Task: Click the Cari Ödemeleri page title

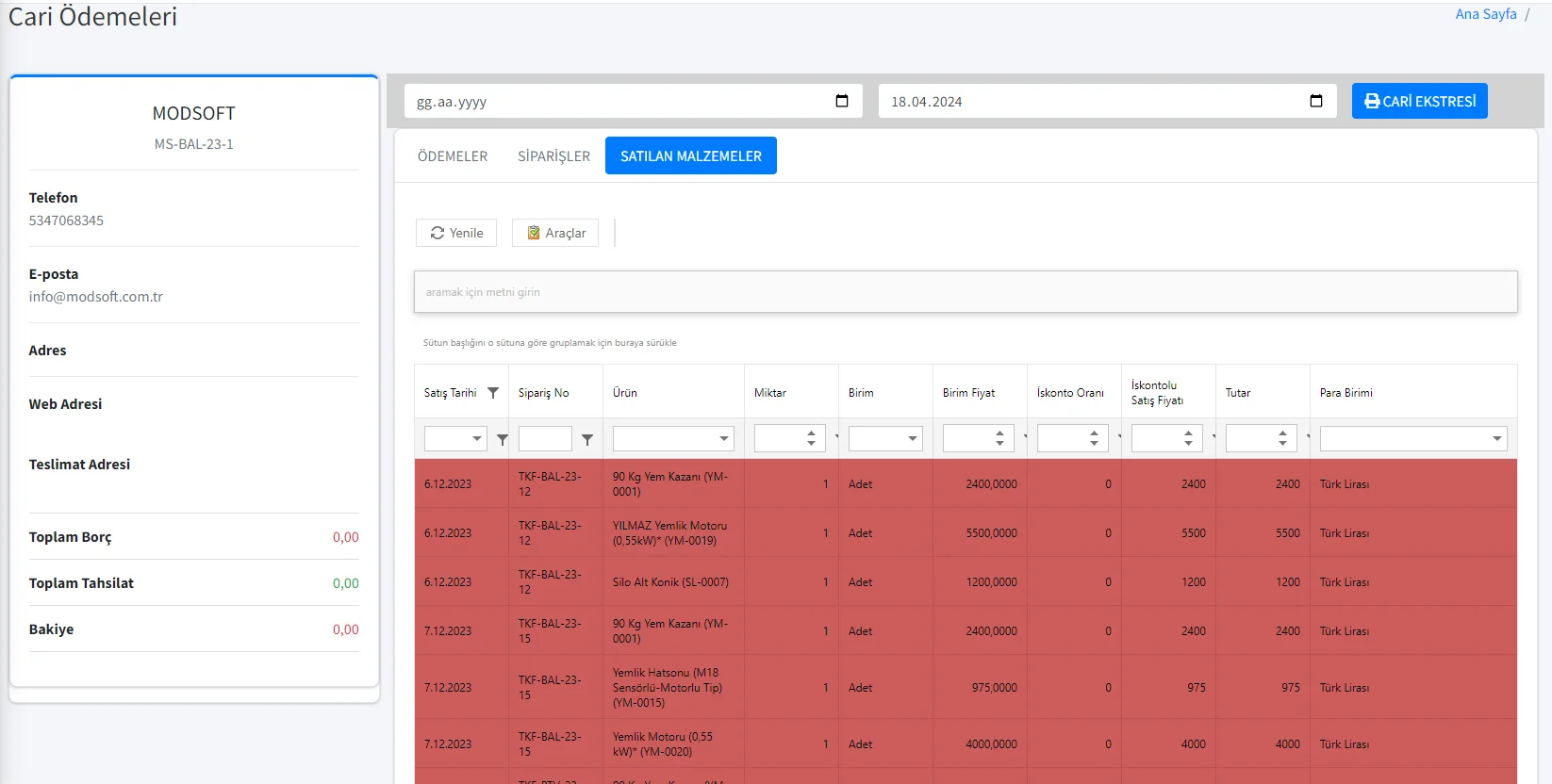Action: (x=92, y=17)
